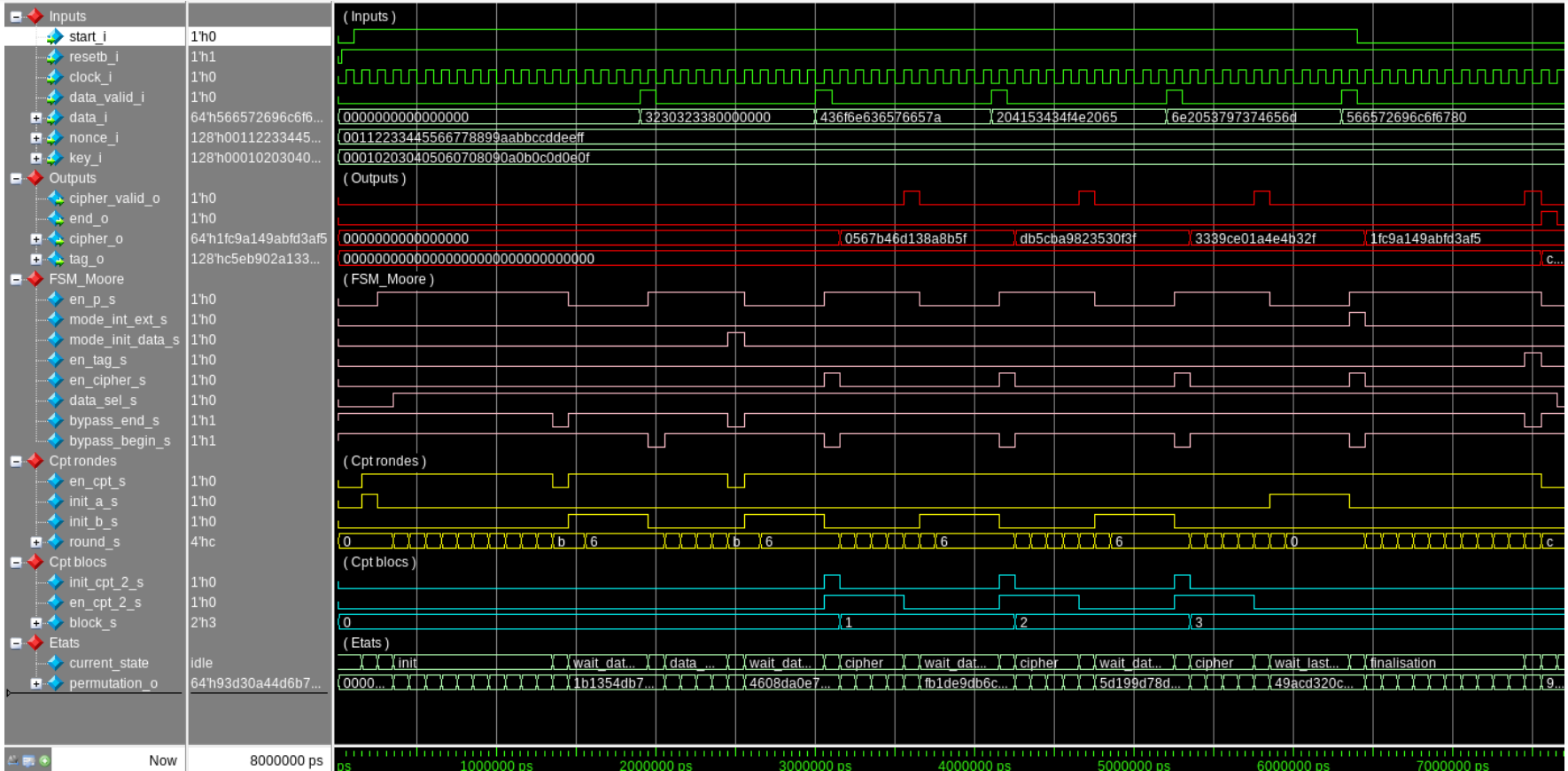Click the end_o signal icon
This screenshot has height=771, width=1568.
[55, 219]
